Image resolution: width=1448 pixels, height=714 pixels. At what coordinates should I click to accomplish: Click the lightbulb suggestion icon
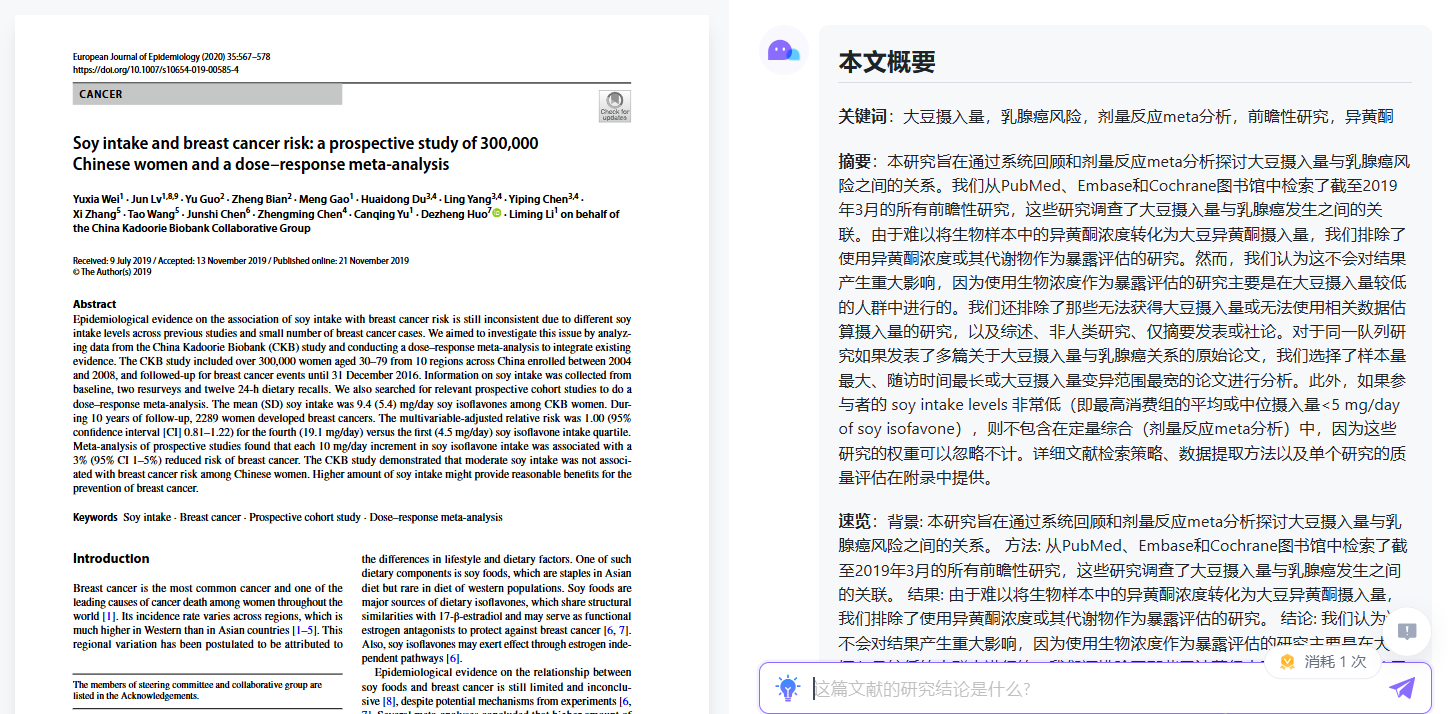(x=788, y=688)
